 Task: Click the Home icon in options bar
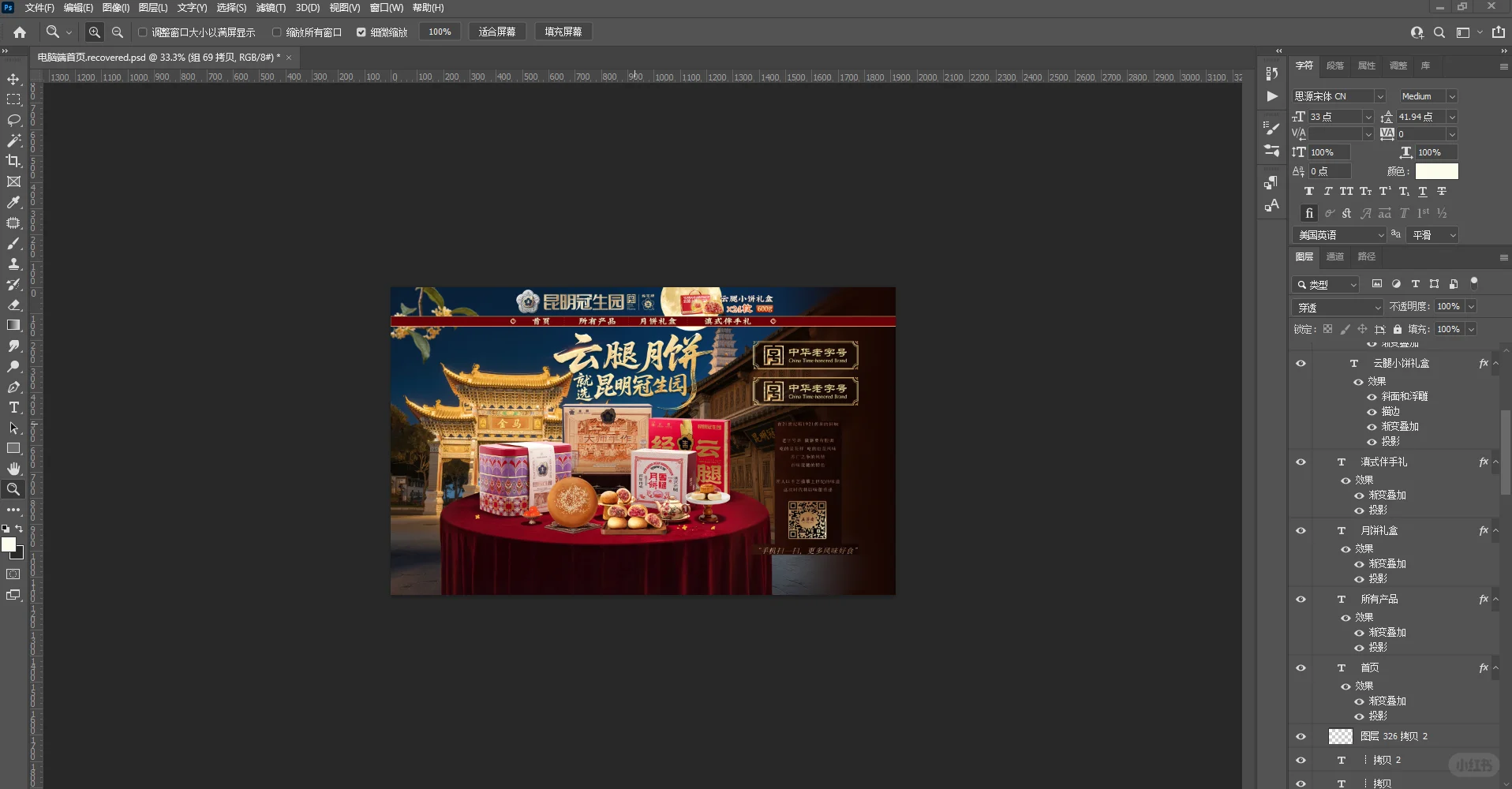pos(20,32)
